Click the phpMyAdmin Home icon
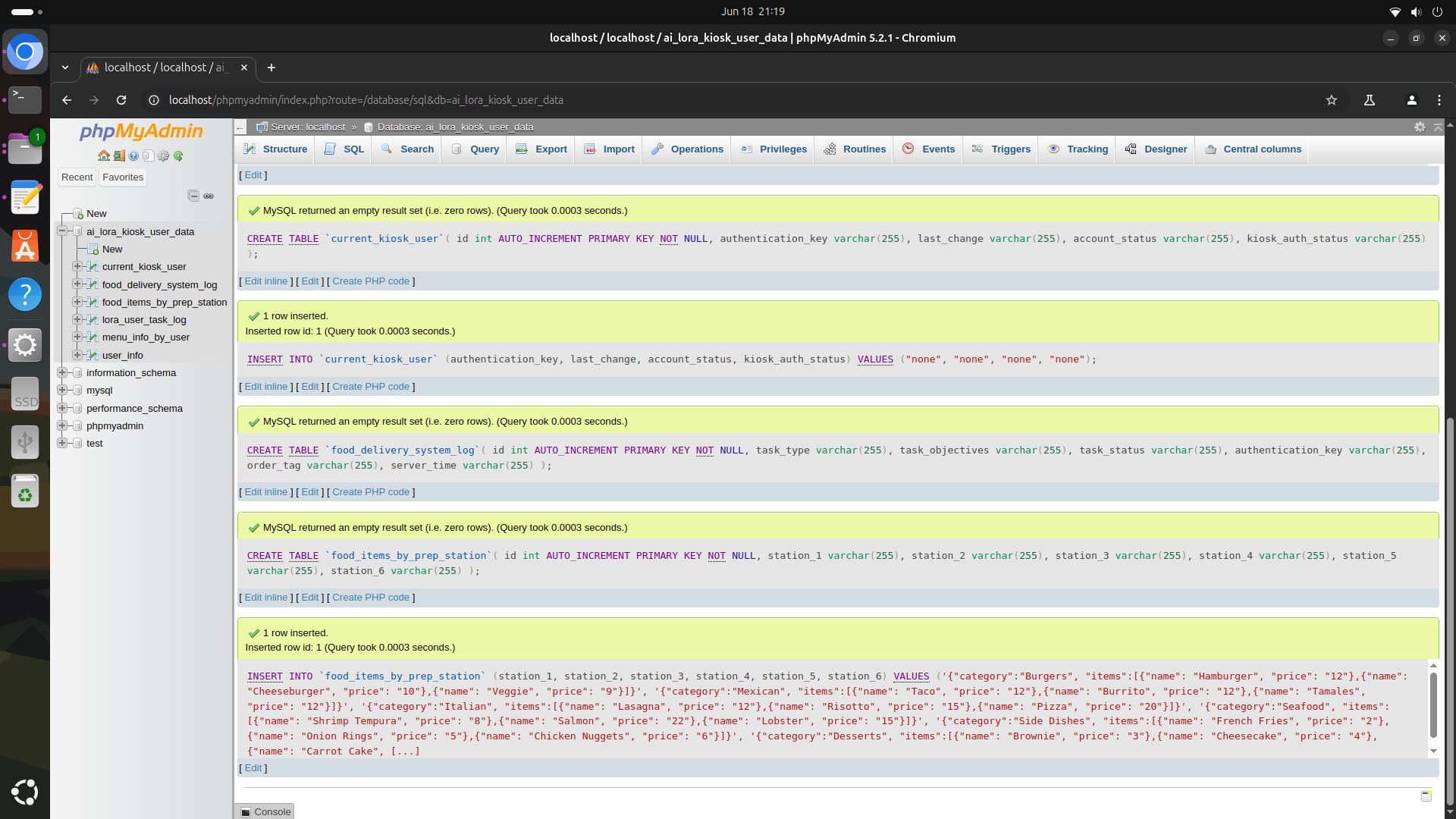 (x=103, y=155)
